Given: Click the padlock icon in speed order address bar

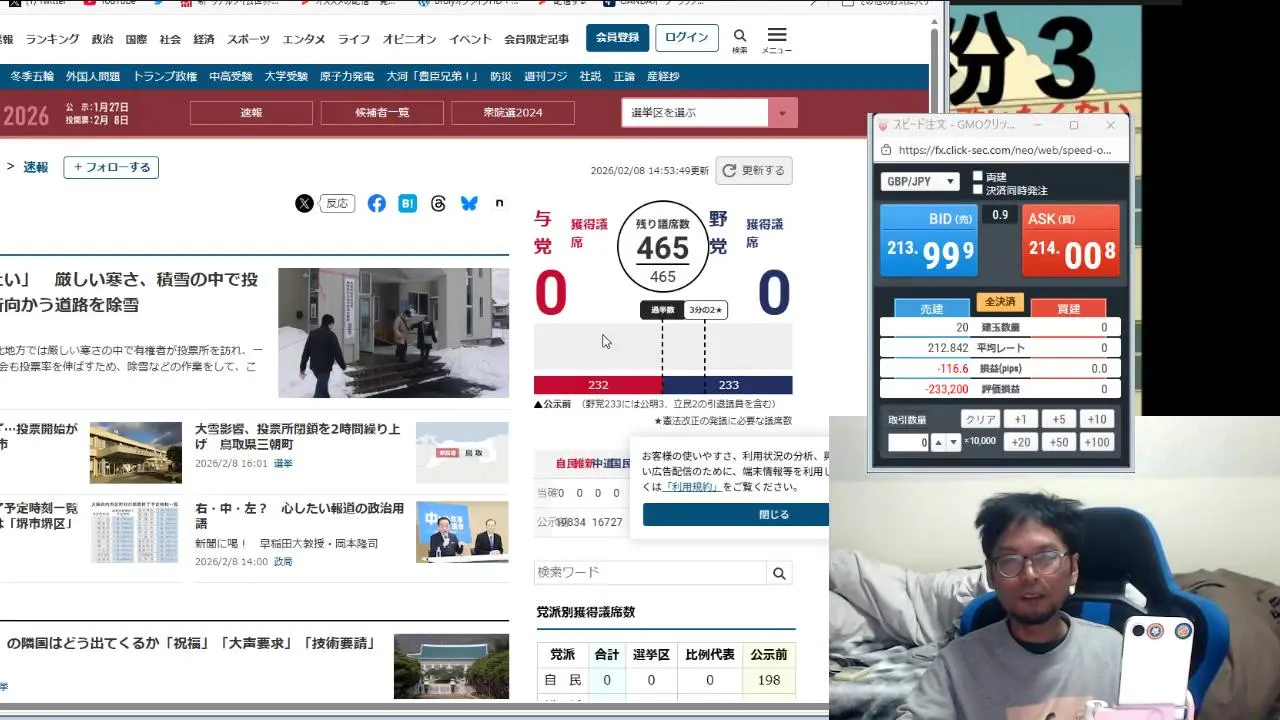Looking at the screenshot, I should (x=886, y=150).
